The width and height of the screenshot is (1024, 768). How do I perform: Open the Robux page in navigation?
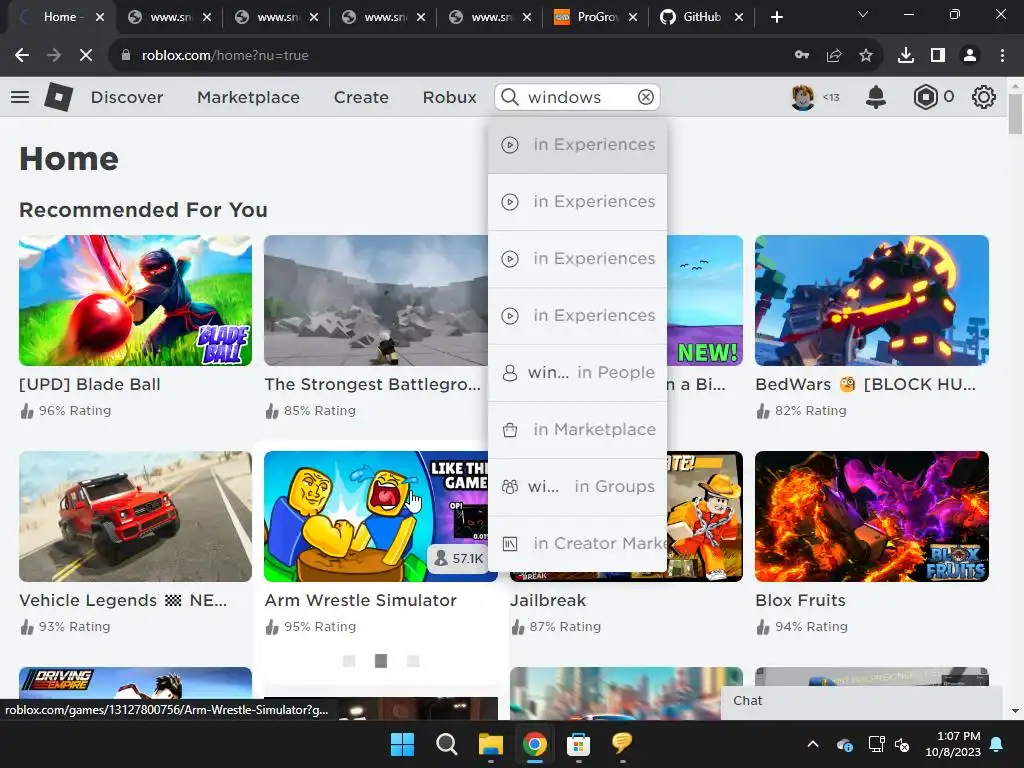tap(449, 97)
